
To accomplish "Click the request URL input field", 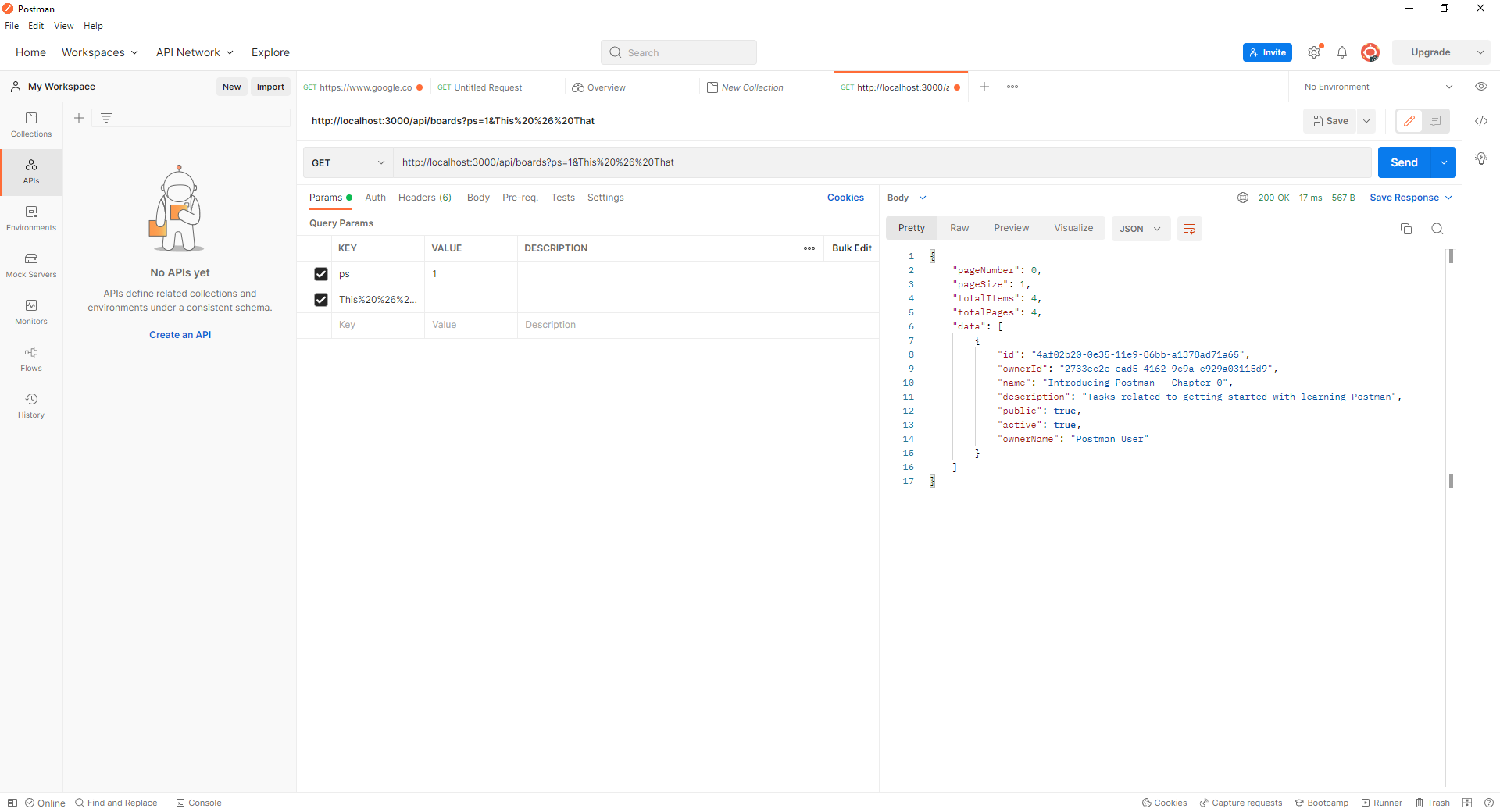I will (882, 162).
